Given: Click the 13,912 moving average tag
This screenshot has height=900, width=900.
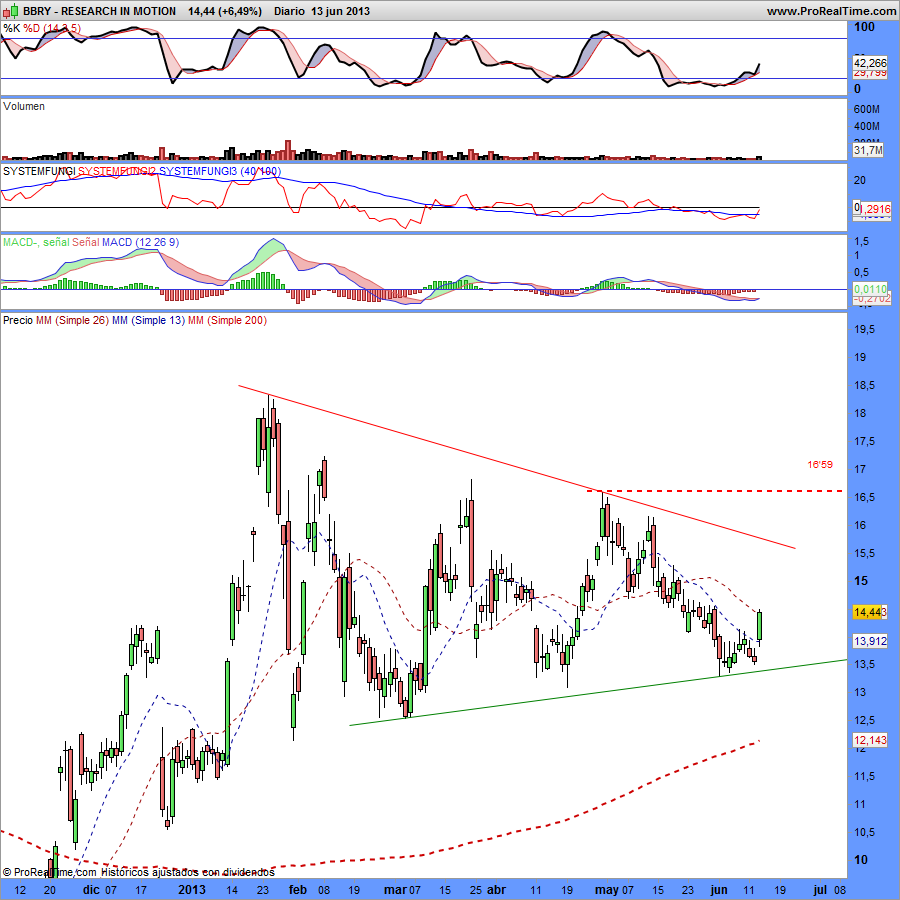Looking at the screenshot, I should [x=870, y=641].
